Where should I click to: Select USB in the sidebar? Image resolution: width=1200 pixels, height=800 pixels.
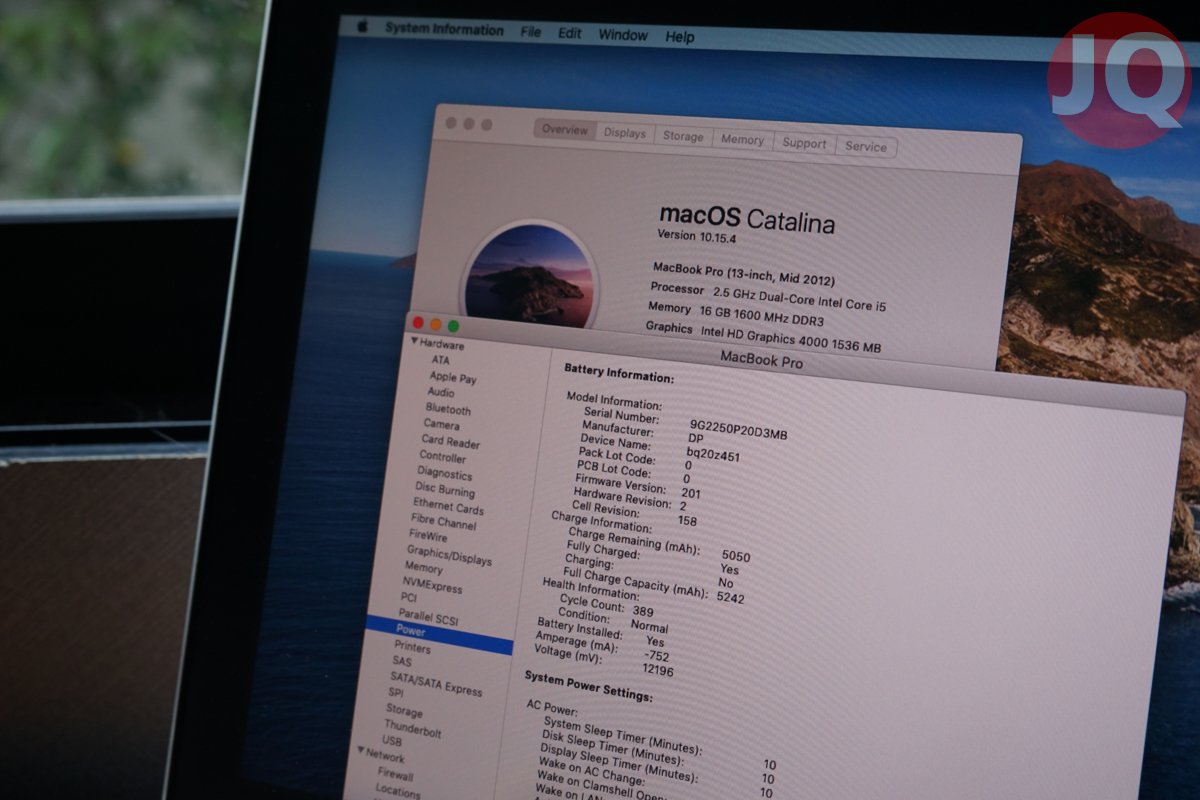(392, 741)
